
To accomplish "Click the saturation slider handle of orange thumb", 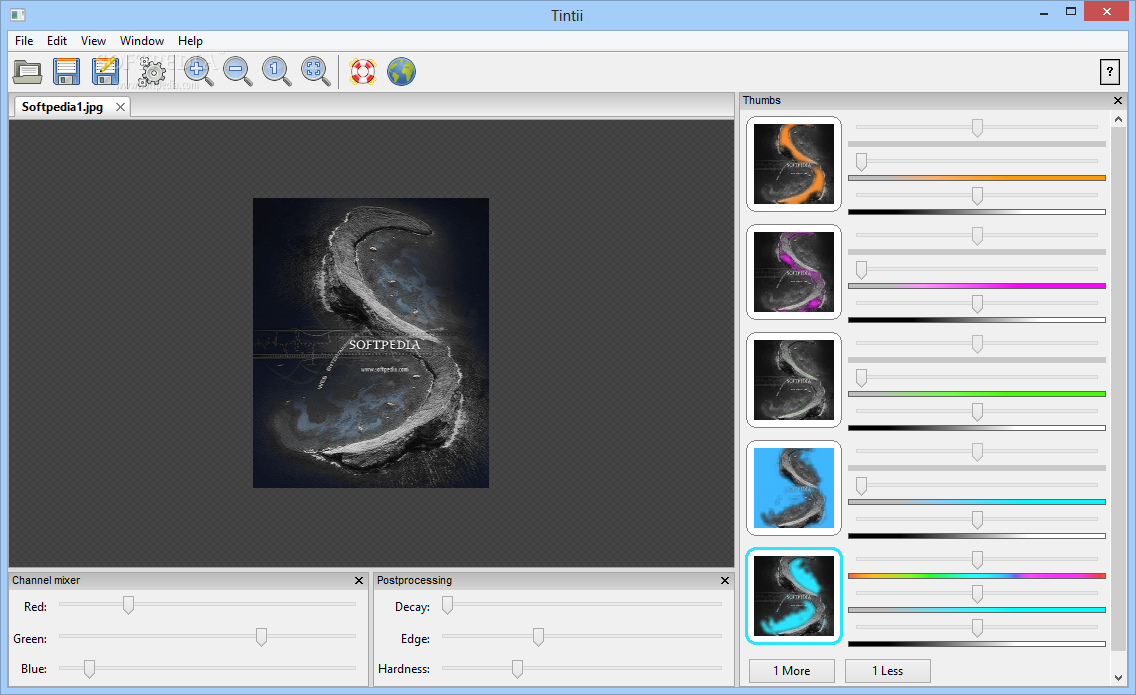I will (x=861, y=162).
